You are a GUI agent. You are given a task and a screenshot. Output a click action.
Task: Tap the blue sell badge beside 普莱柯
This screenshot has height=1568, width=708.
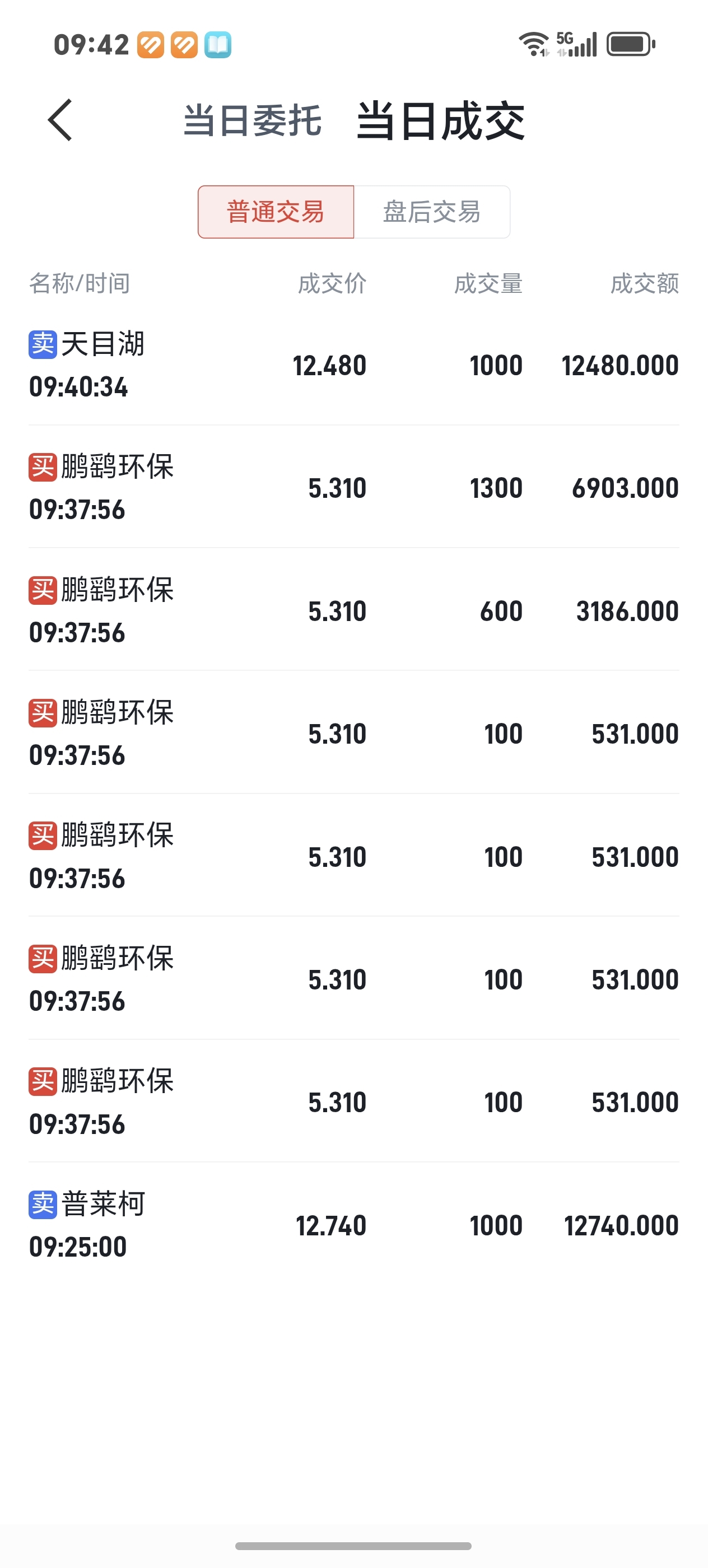[x=43, y=1205]
